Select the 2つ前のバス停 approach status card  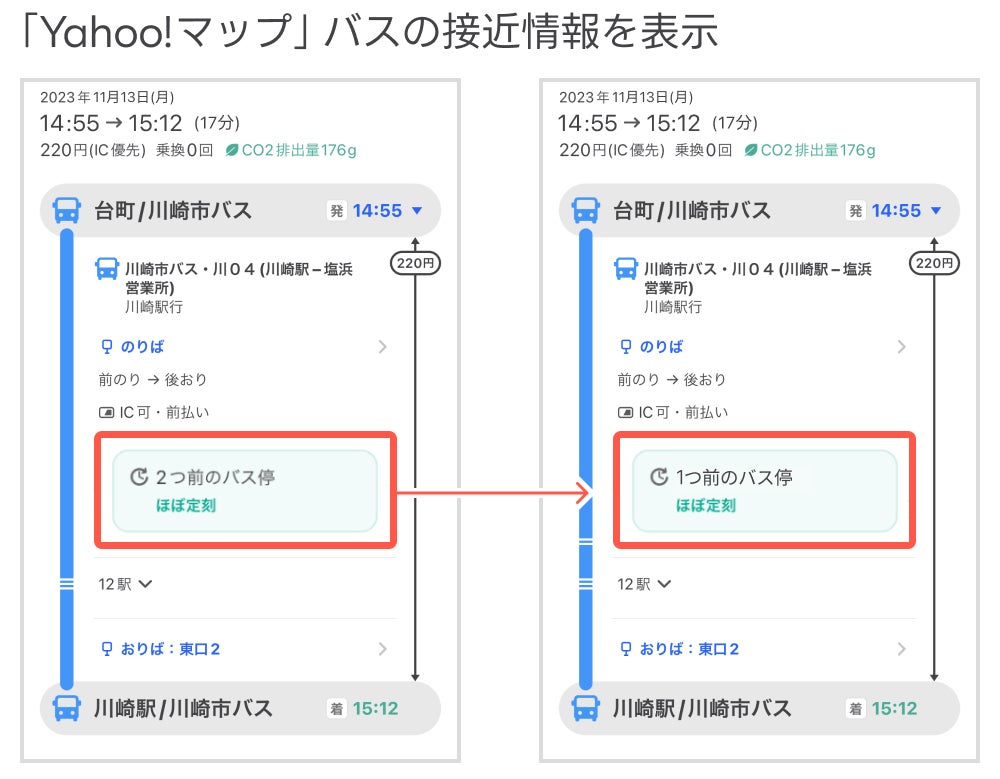click(245, 491)
